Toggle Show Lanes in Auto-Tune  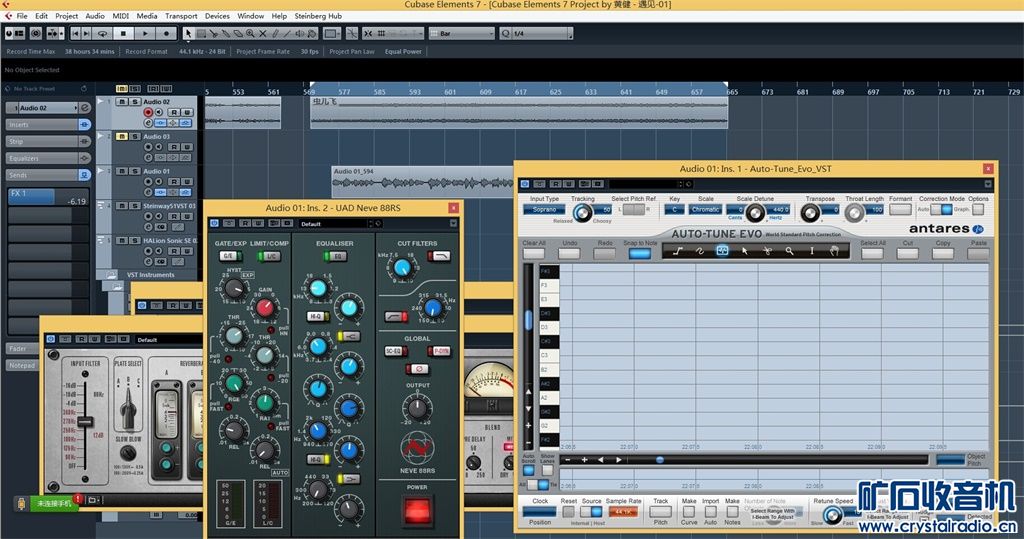(x=547, y=470)
